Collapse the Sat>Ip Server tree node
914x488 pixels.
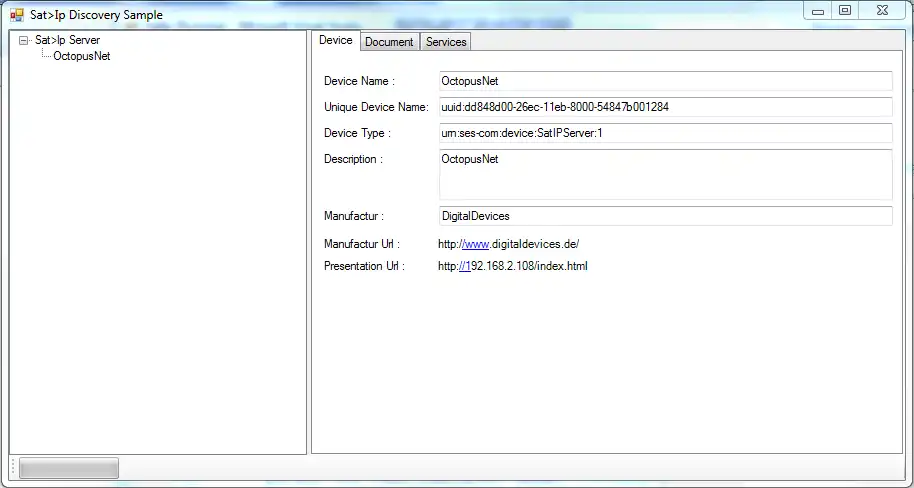[x=23, y=40]
